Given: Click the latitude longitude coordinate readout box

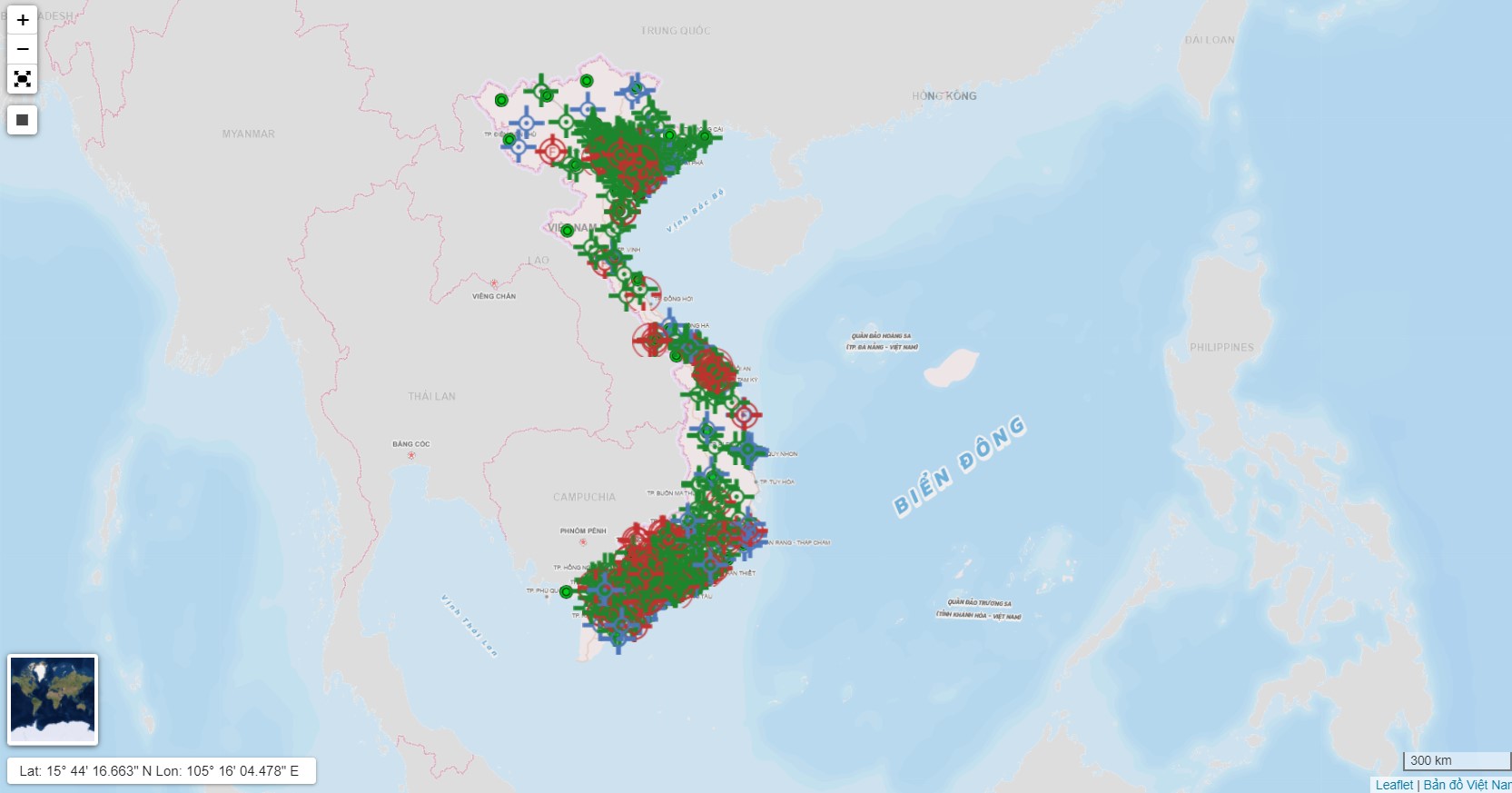Looking at the screenshot, I should pyautogui.click(x=161, y=771).
